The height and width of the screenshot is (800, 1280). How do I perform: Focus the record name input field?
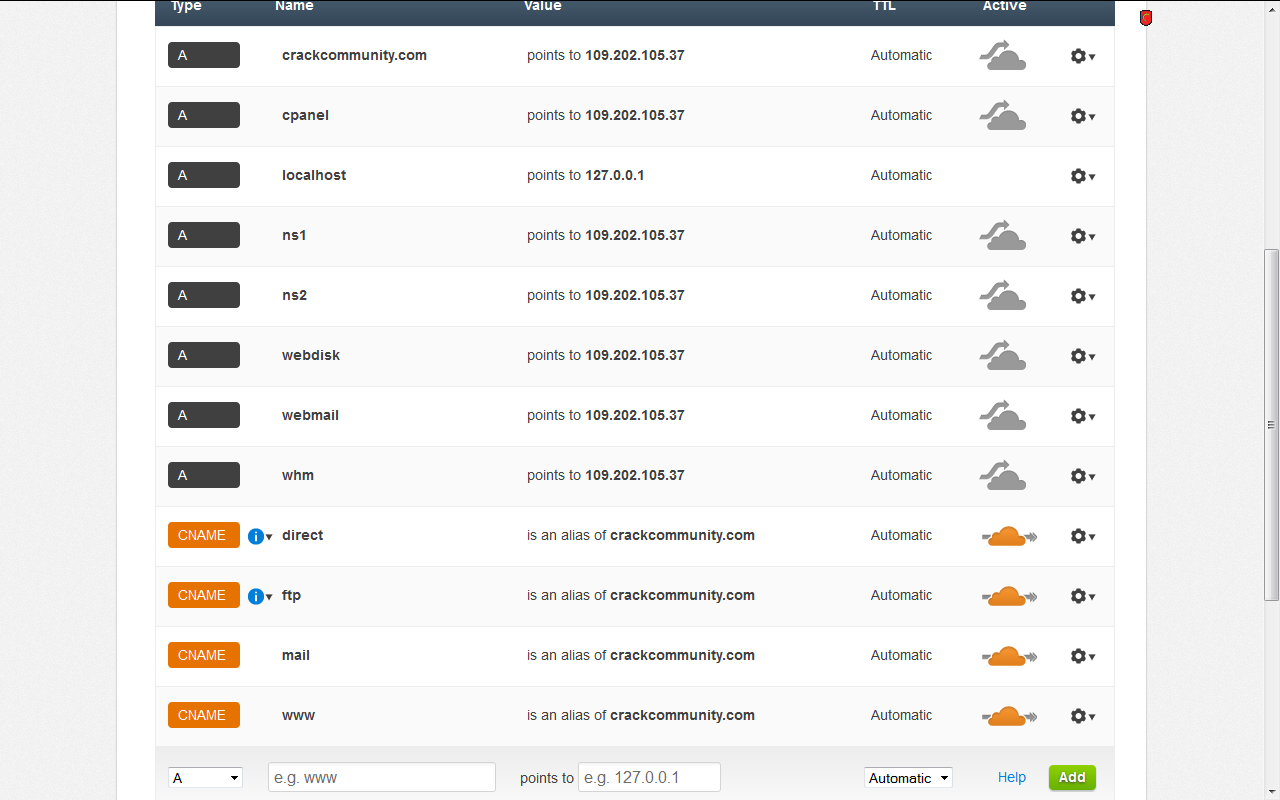(382, 777)
